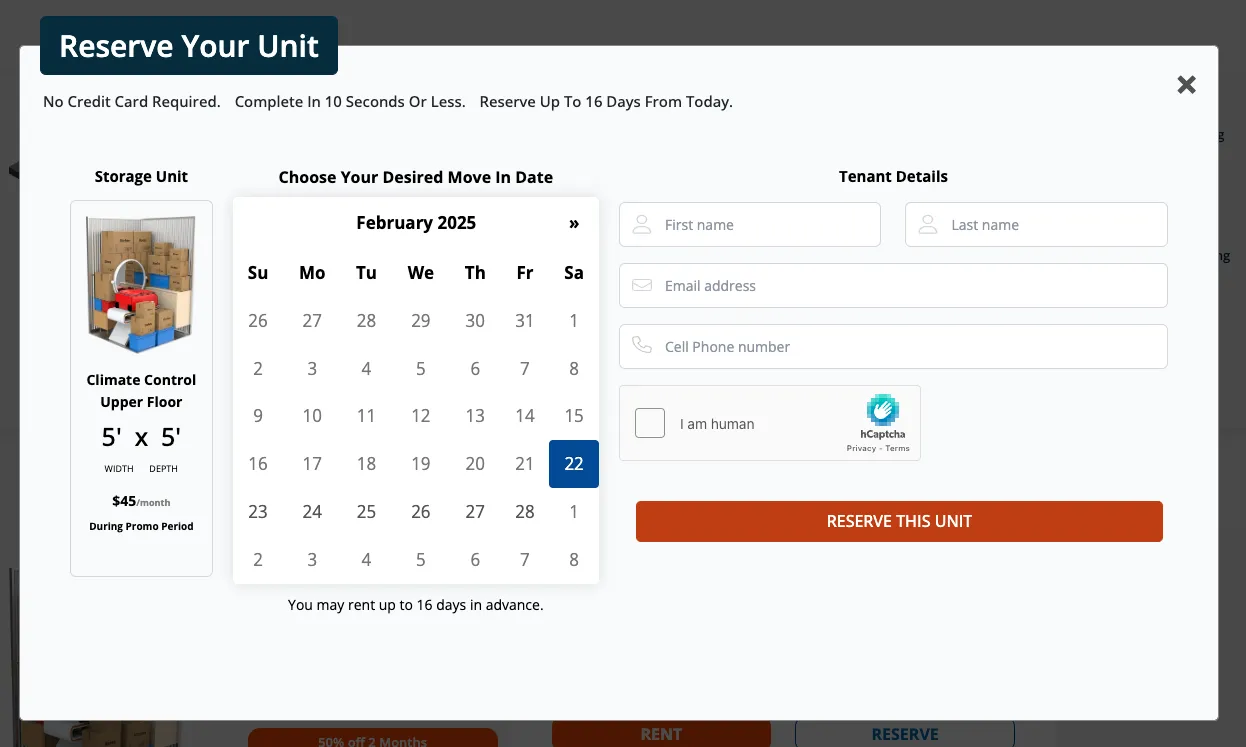The width and height of the screenshot is (1246, 747).
Task: Open the hCaptcha Privacy link
Action: pos(861,448)
